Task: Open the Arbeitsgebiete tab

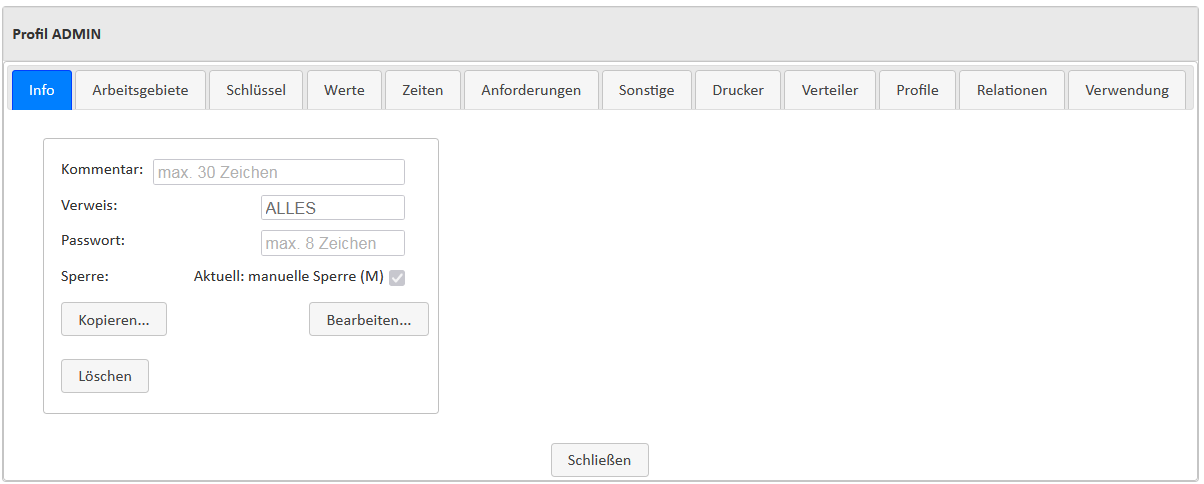Action: click(x=140, y=90)
